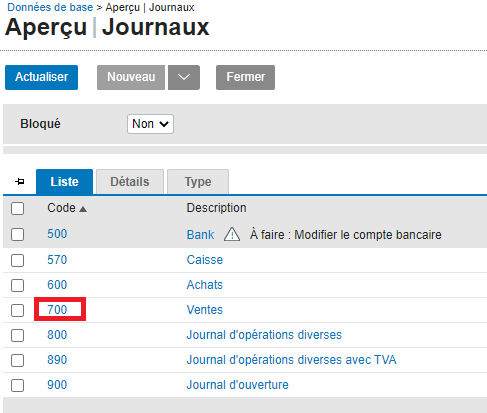Click the warning triangle icon next to Bank
The height and width of the screenshot is (413, 487).
(x=232, y=234)
